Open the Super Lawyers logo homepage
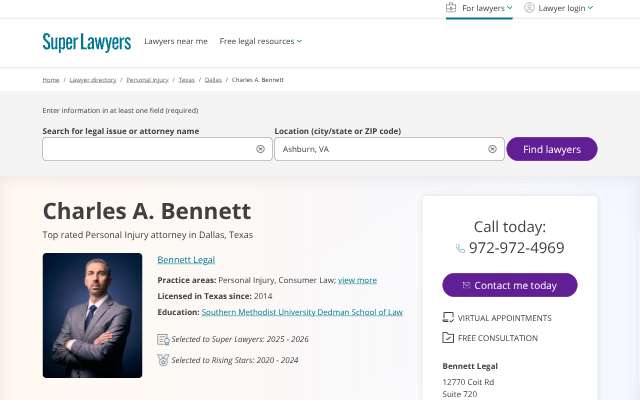 tap(87, 42)
